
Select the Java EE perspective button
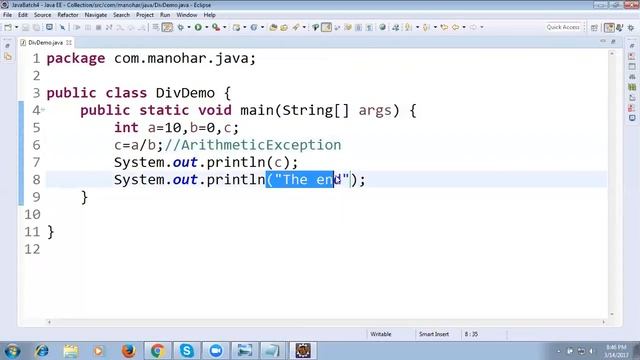609,27
